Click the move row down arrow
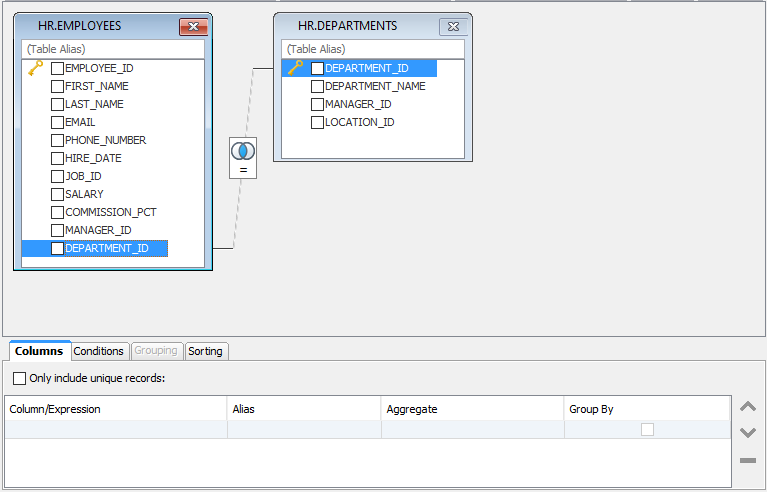The height and width of the screenshot is (492, 767). pos(747,433)
